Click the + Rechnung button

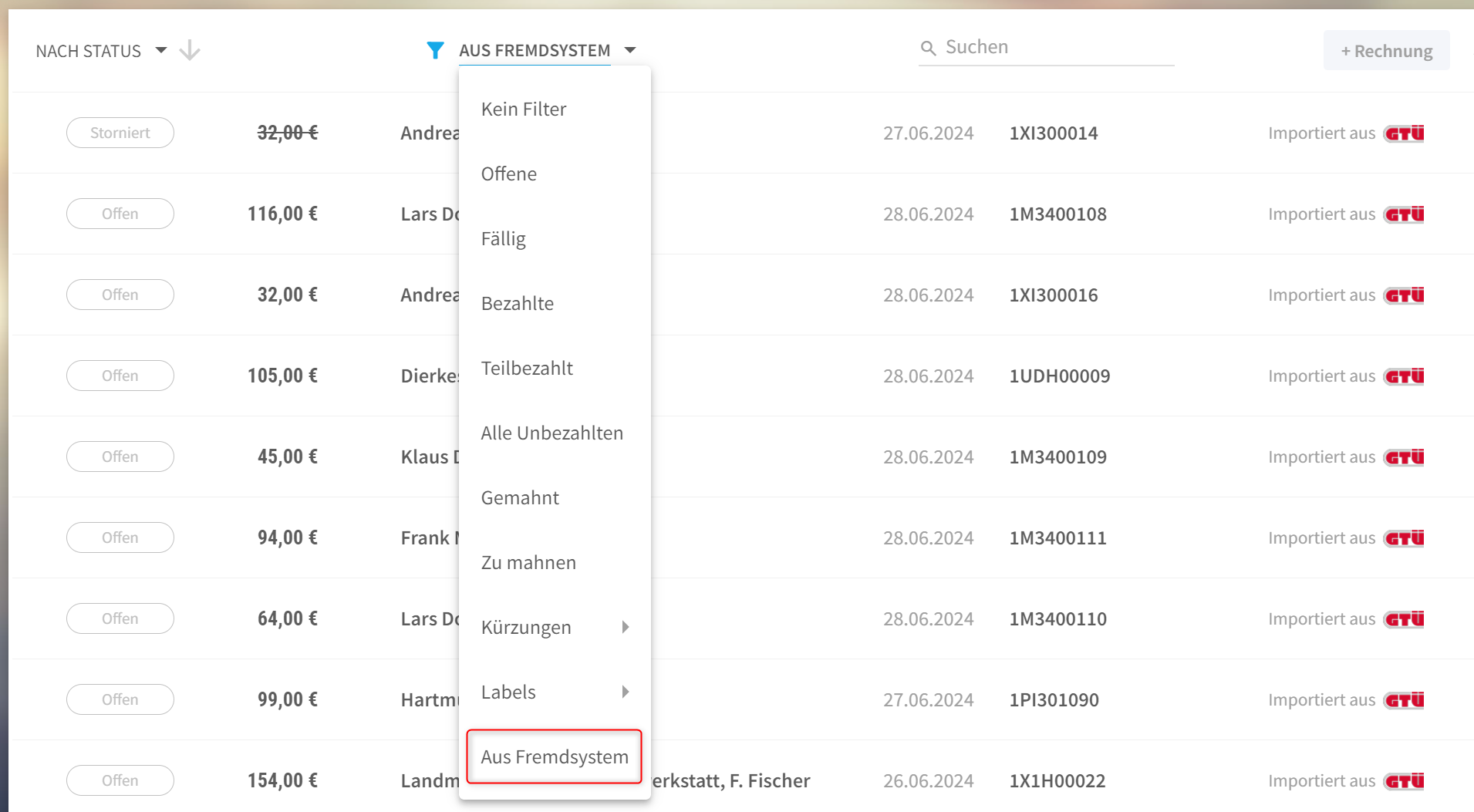[x=1386, y=51]
